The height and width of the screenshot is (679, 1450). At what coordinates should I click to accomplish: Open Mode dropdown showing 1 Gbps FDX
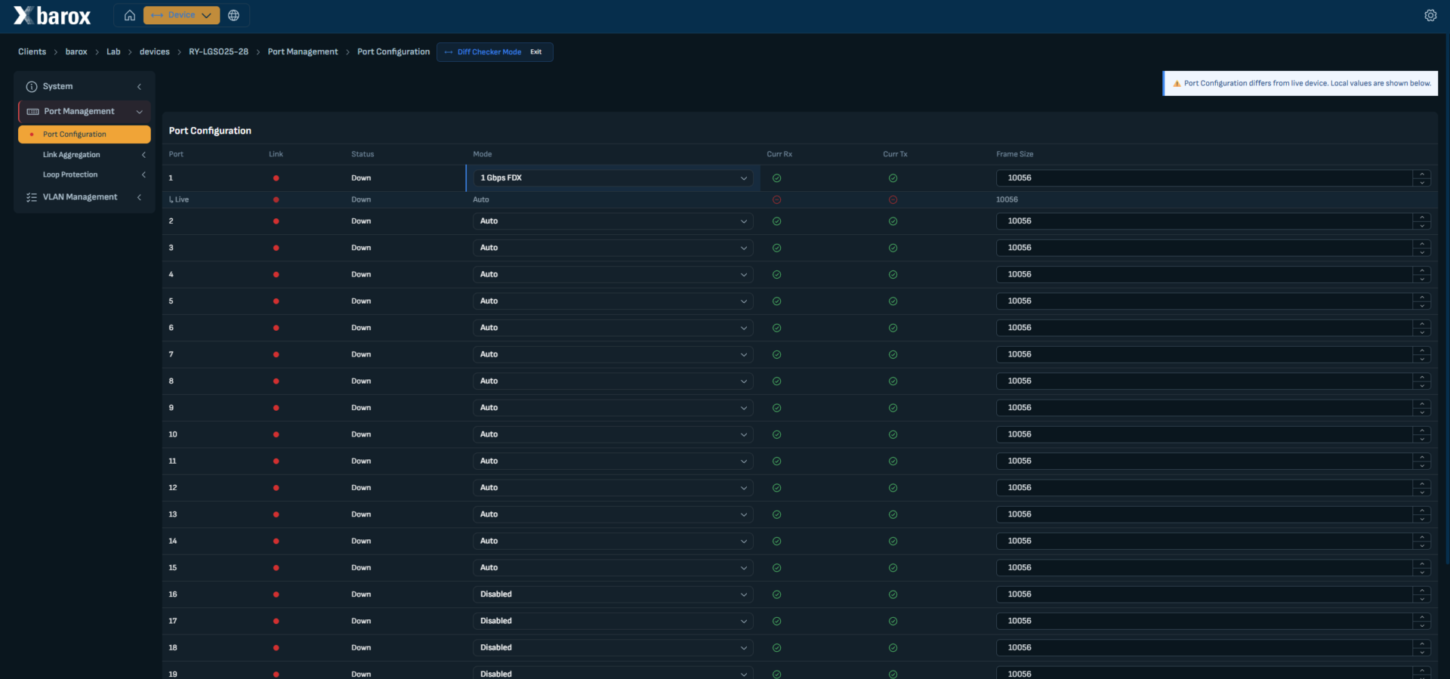point(613,178)
